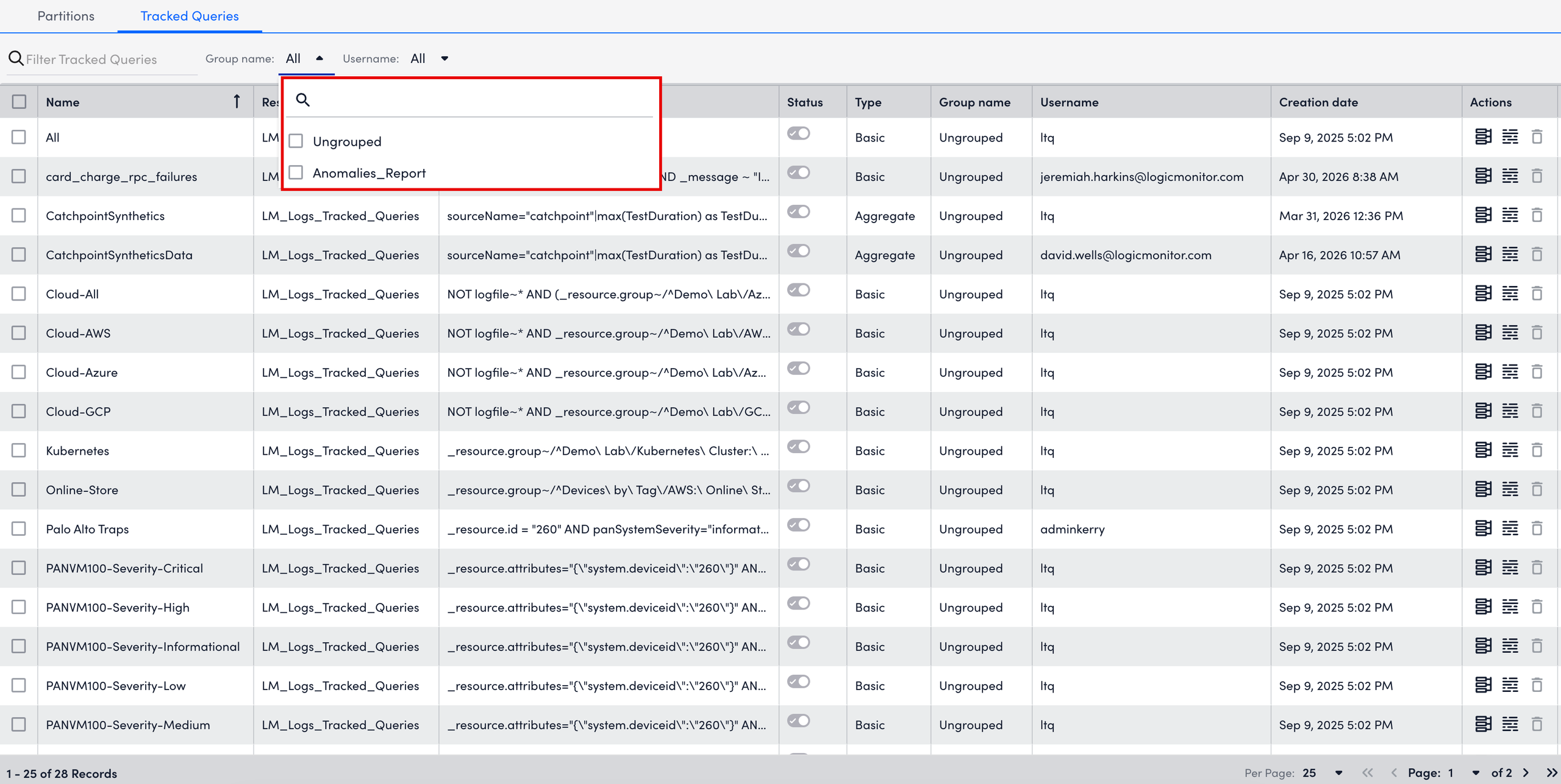Click first action icon for CatchpointSynthetics row
1561x784 pixels.
pyautogui.click(x=1483, y=215)
